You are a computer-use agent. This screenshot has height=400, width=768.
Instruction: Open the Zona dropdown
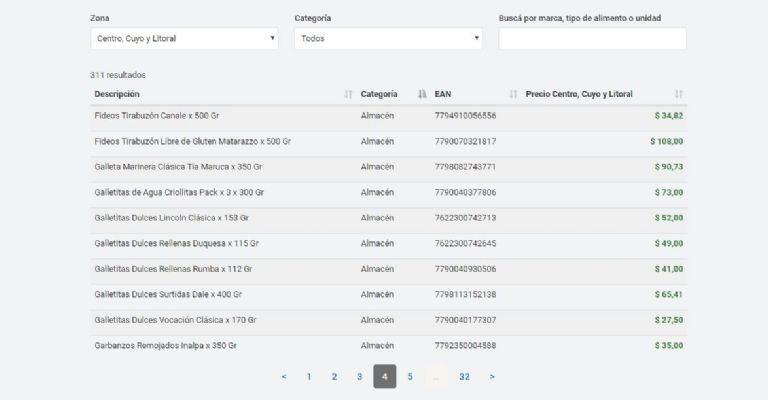184,39
